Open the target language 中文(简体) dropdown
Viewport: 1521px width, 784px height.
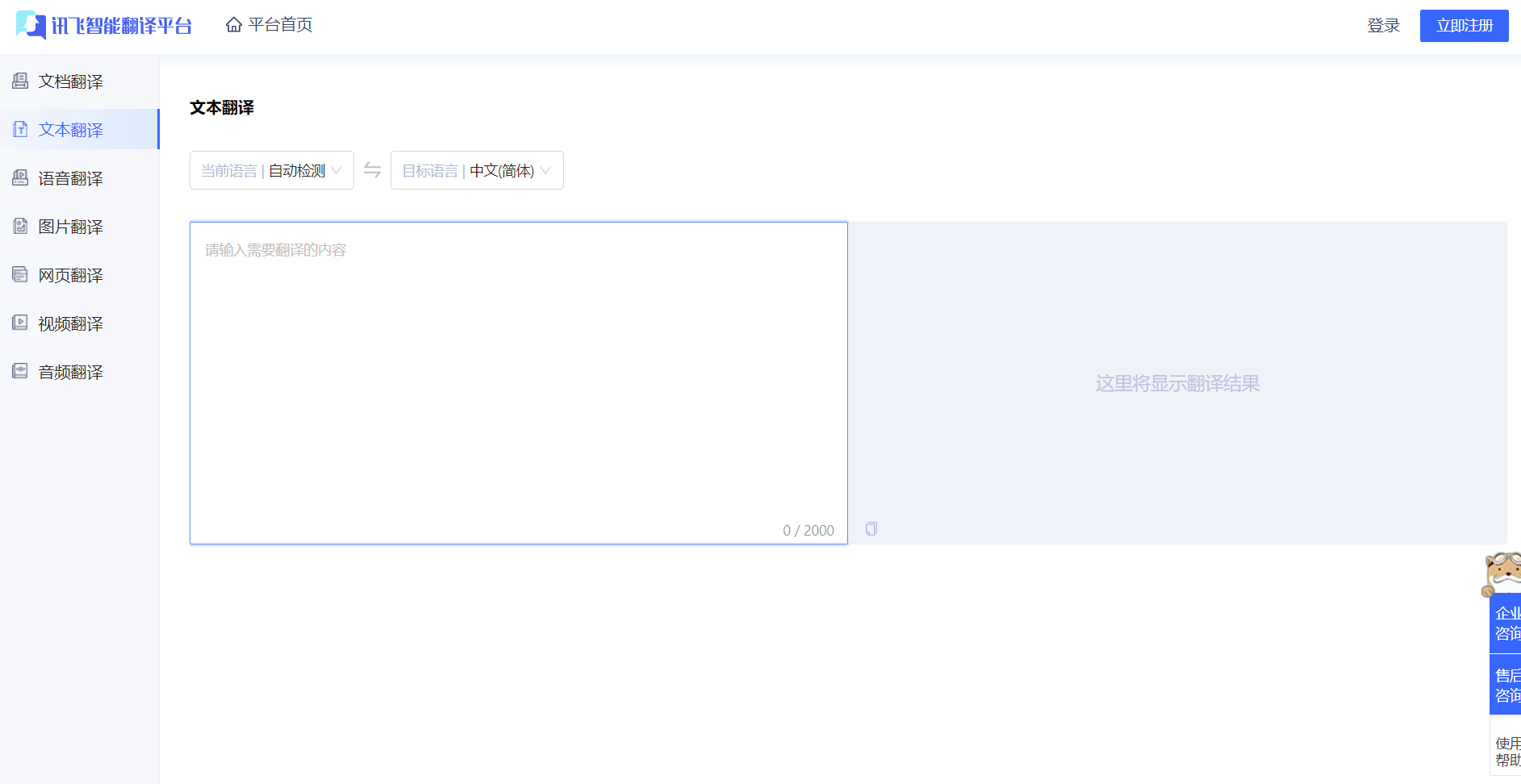[476, 170]
